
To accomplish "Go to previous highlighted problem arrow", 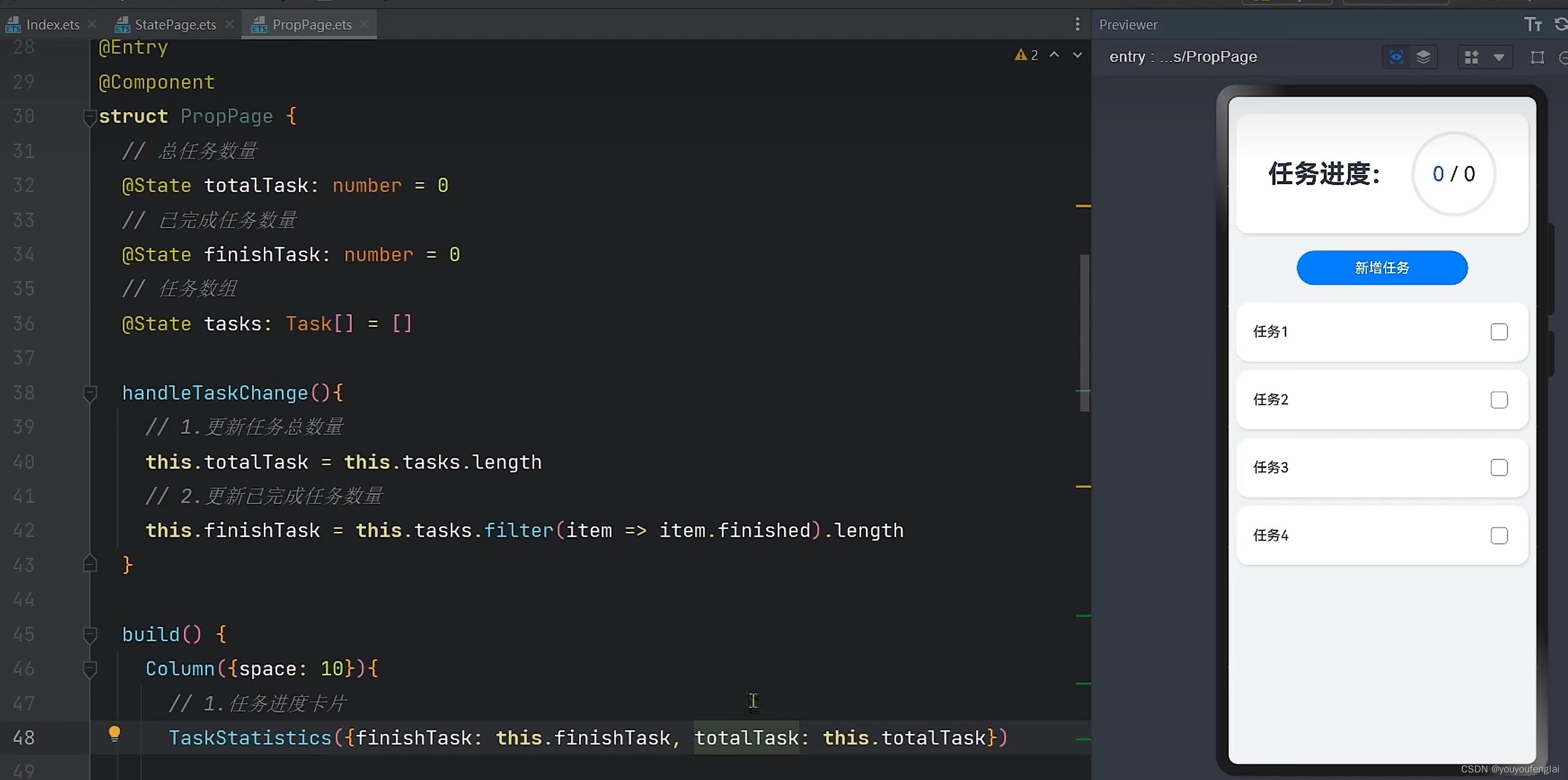I will click(1054, 55).
